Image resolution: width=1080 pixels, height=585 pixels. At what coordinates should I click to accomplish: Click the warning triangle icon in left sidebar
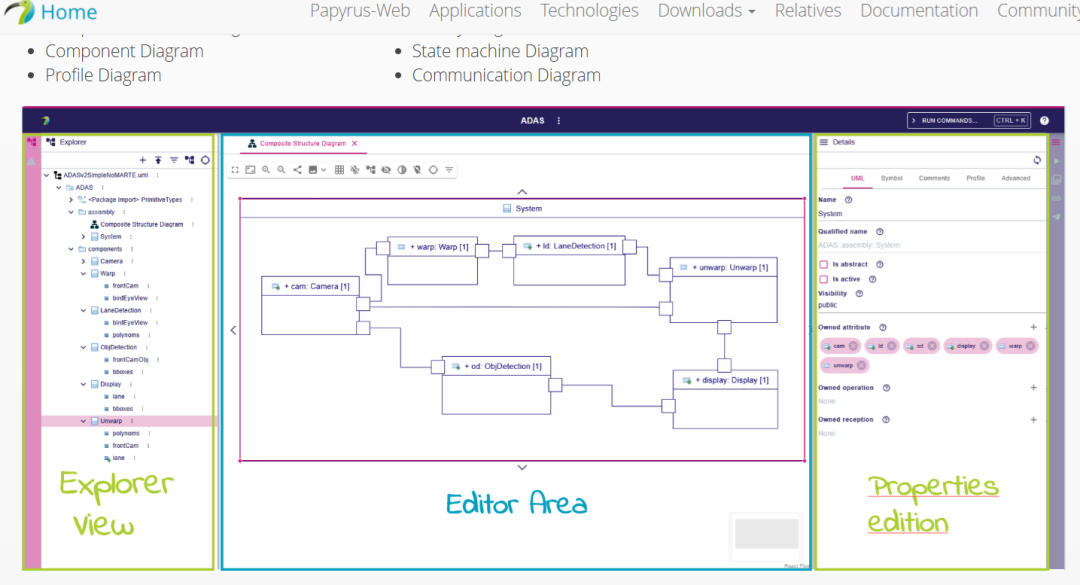click(32, 161)
